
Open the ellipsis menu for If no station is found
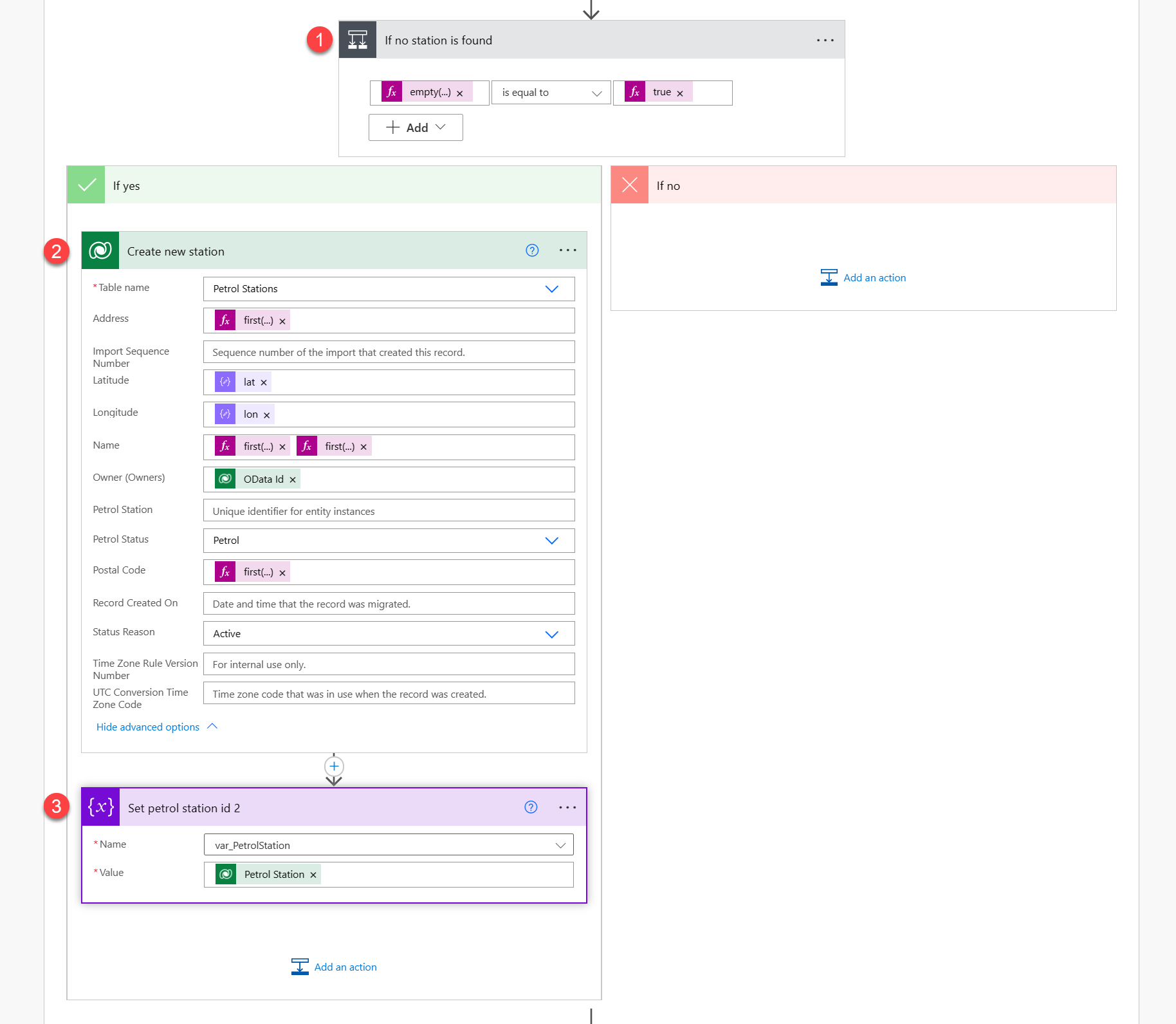coord(825,40)
